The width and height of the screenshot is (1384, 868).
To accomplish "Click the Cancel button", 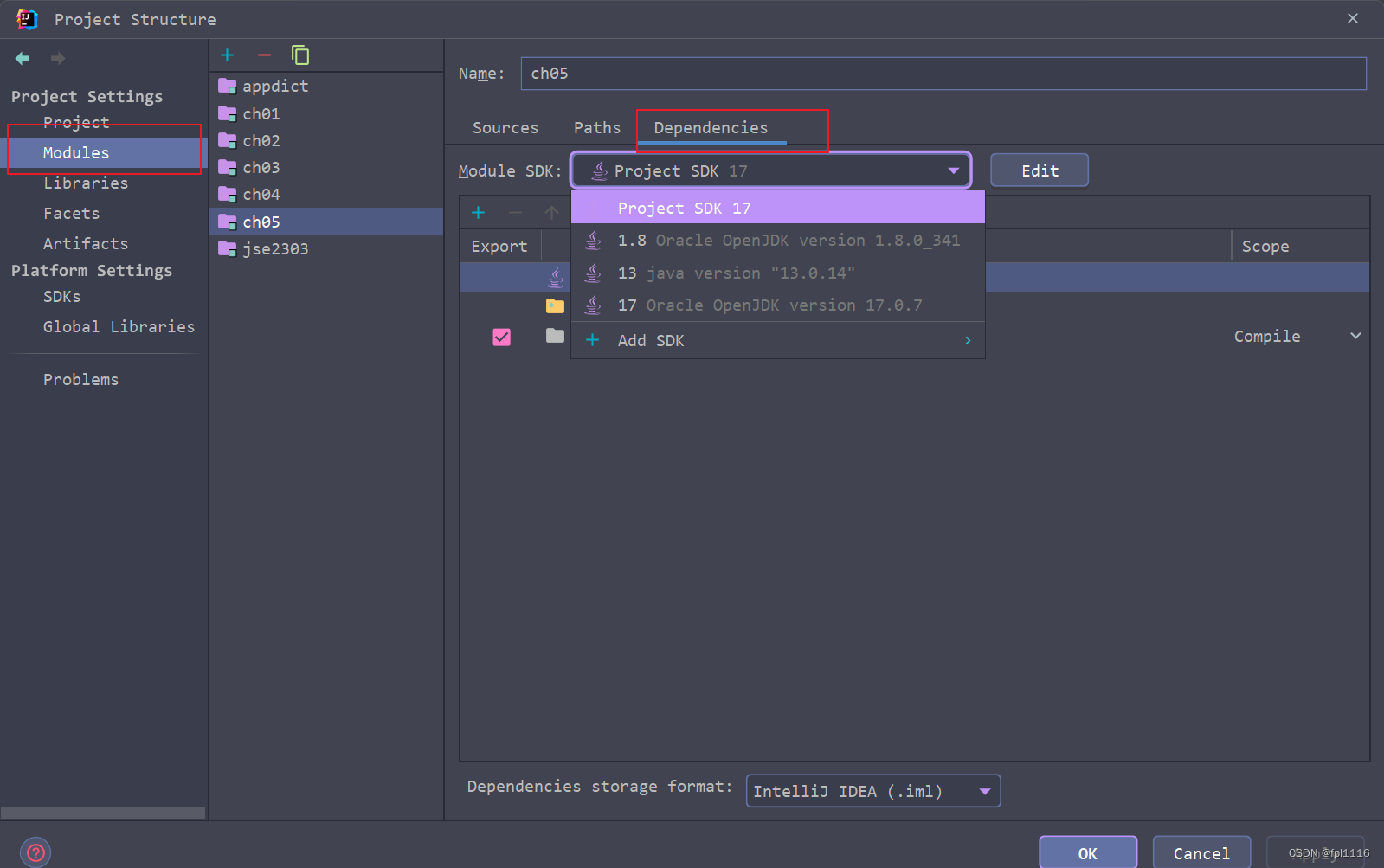I will pos(1201,853).
